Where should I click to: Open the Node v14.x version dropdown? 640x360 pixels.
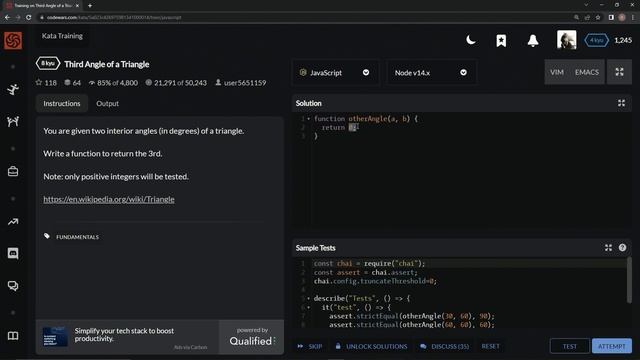coord(431,72)
